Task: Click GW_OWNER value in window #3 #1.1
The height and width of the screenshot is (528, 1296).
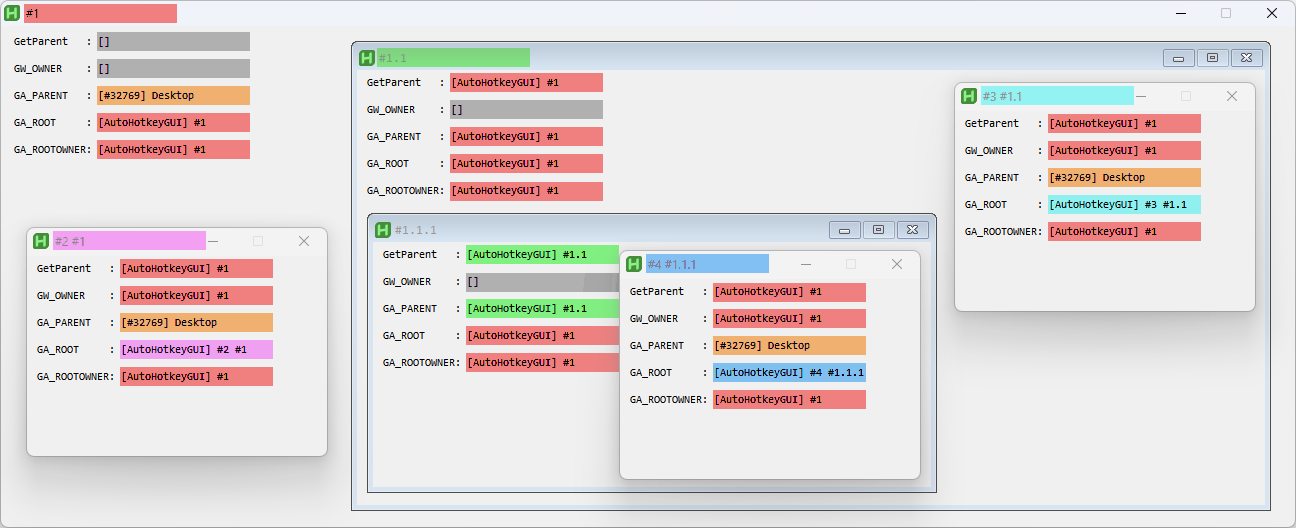Action: [1124, 151]
